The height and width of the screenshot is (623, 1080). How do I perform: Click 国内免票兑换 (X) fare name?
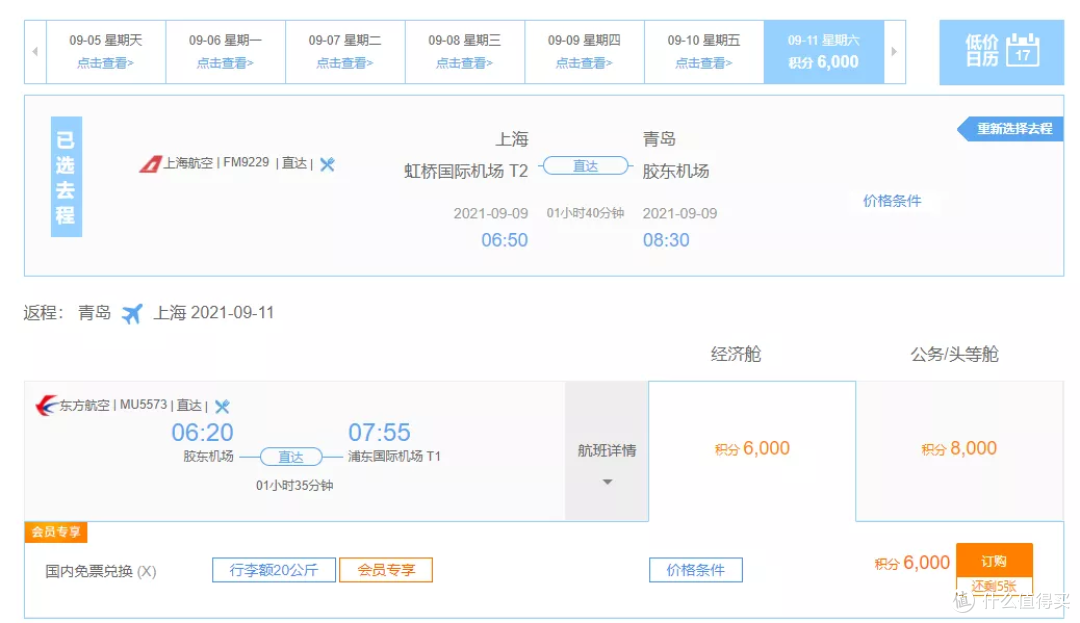point(101,571)
